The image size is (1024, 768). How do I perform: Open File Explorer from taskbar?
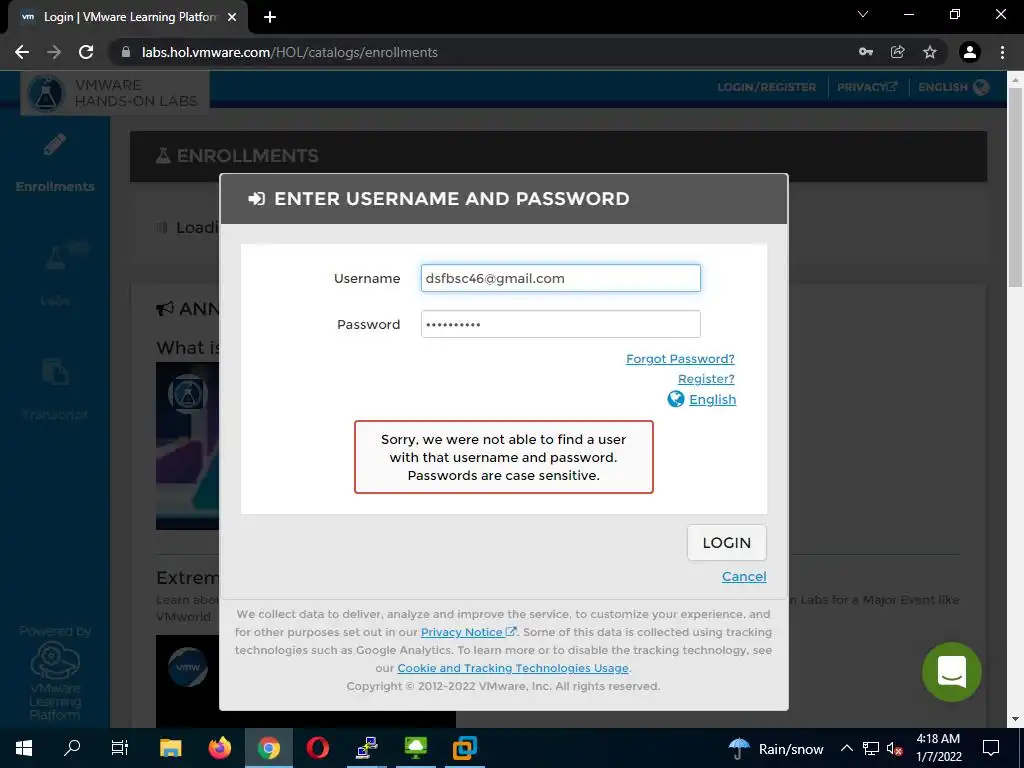pyautogui.click(x=170, y=748)
